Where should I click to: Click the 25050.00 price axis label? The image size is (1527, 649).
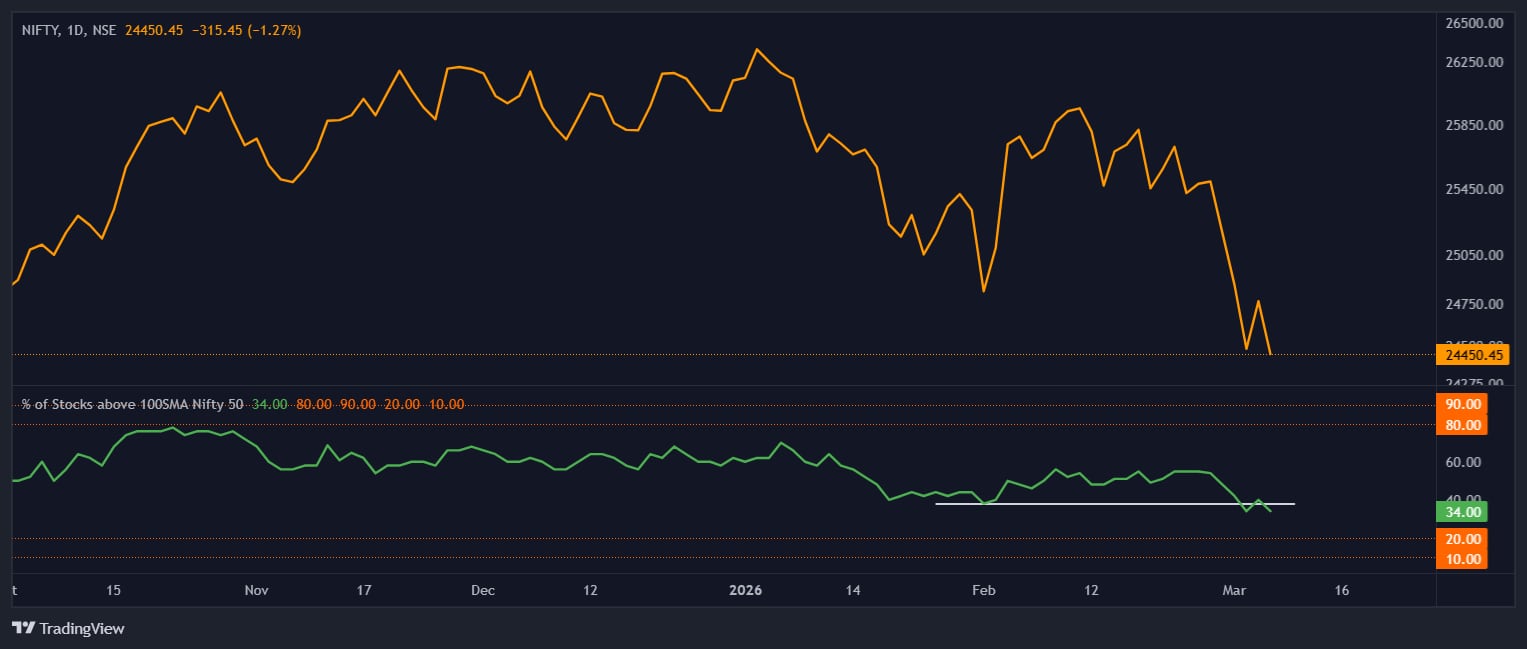click(x=1475, y=255)
